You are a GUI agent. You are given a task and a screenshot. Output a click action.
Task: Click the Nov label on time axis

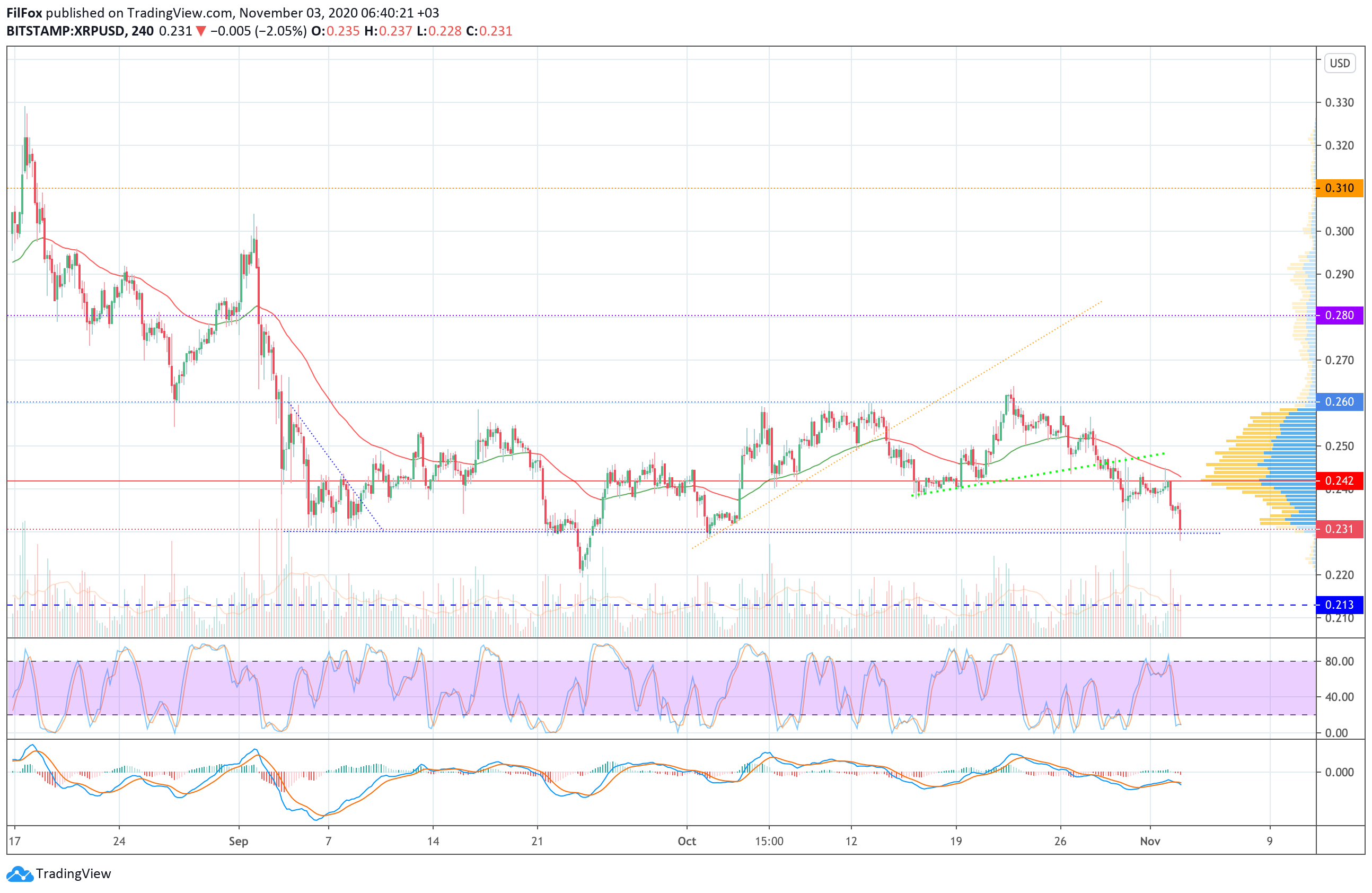(1149, 841)
